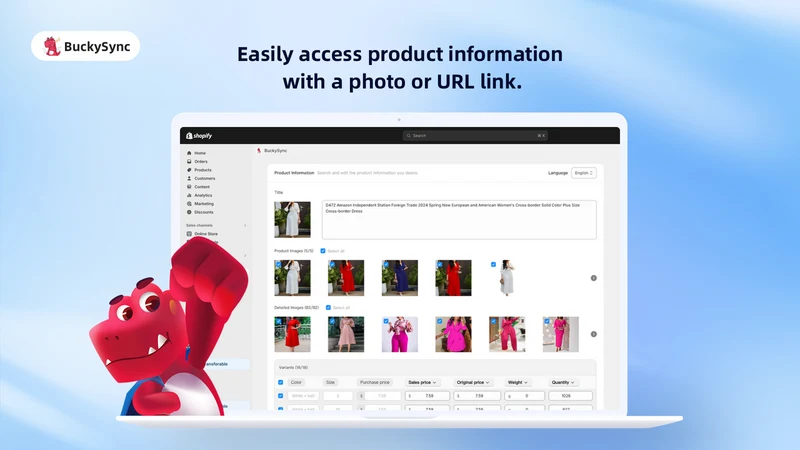Click the next arrow in the Detailed Images row

tap(593, 334)
